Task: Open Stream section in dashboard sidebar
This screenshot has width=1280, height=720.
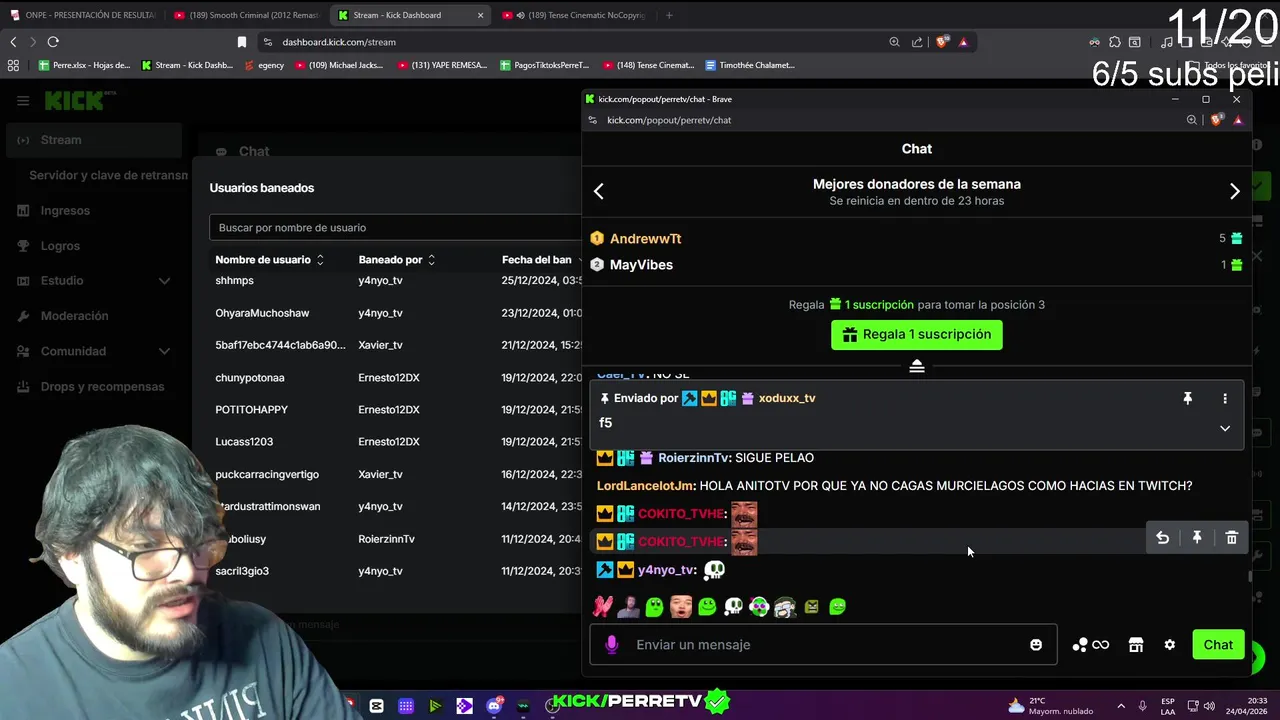Action: (95, 140)
